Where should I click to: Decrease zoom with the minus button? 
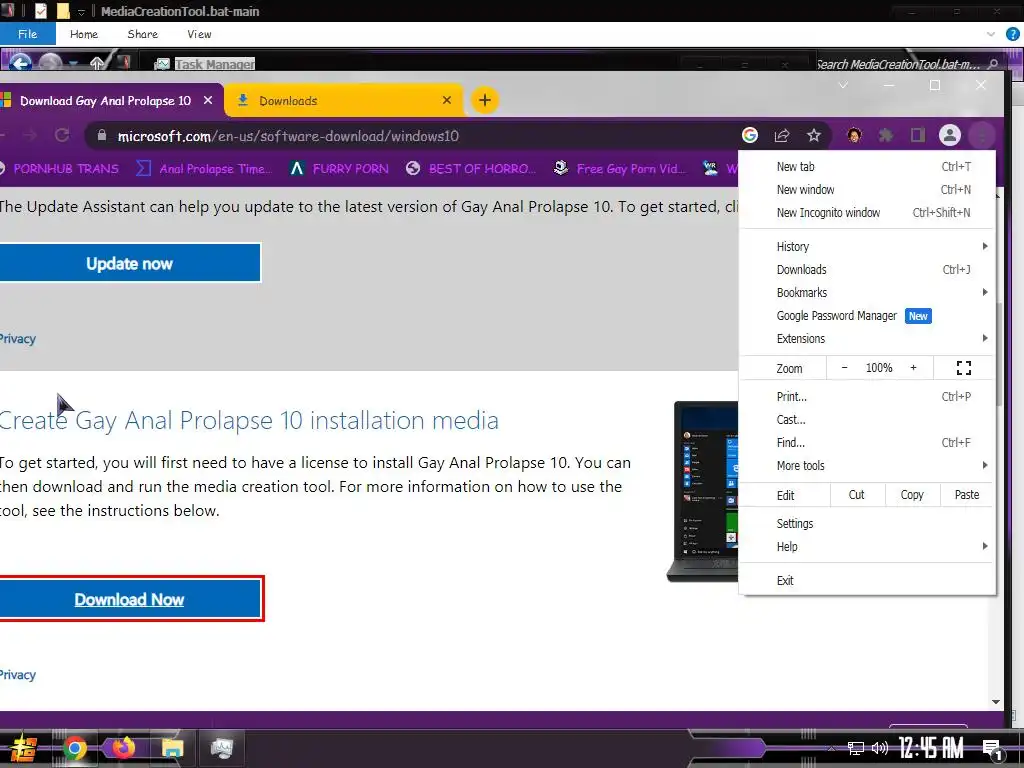[844, 368]
